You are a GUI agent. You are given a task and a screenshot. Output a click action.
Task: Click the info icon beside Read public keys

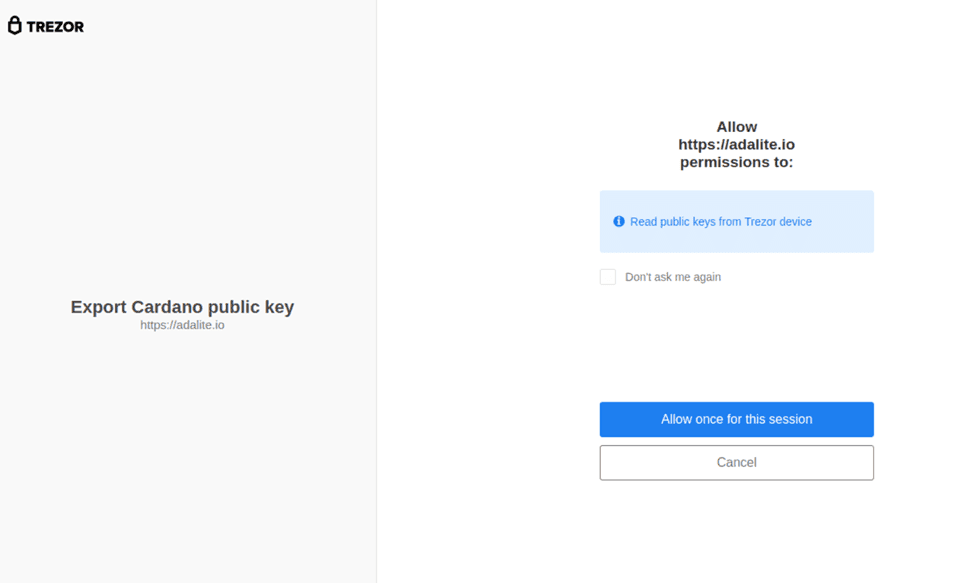[619, 221]
